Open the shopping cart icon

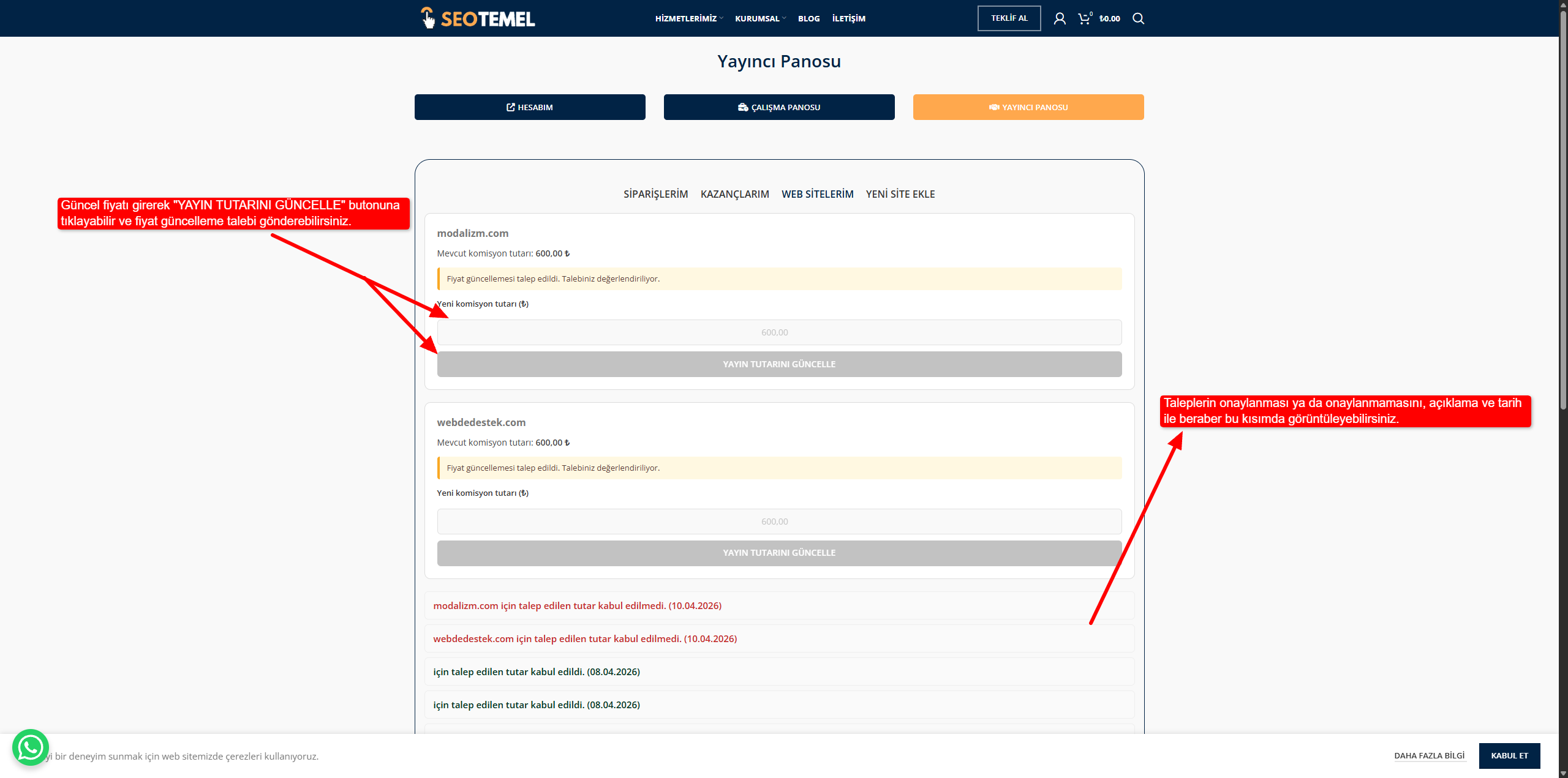(1085, 18)
